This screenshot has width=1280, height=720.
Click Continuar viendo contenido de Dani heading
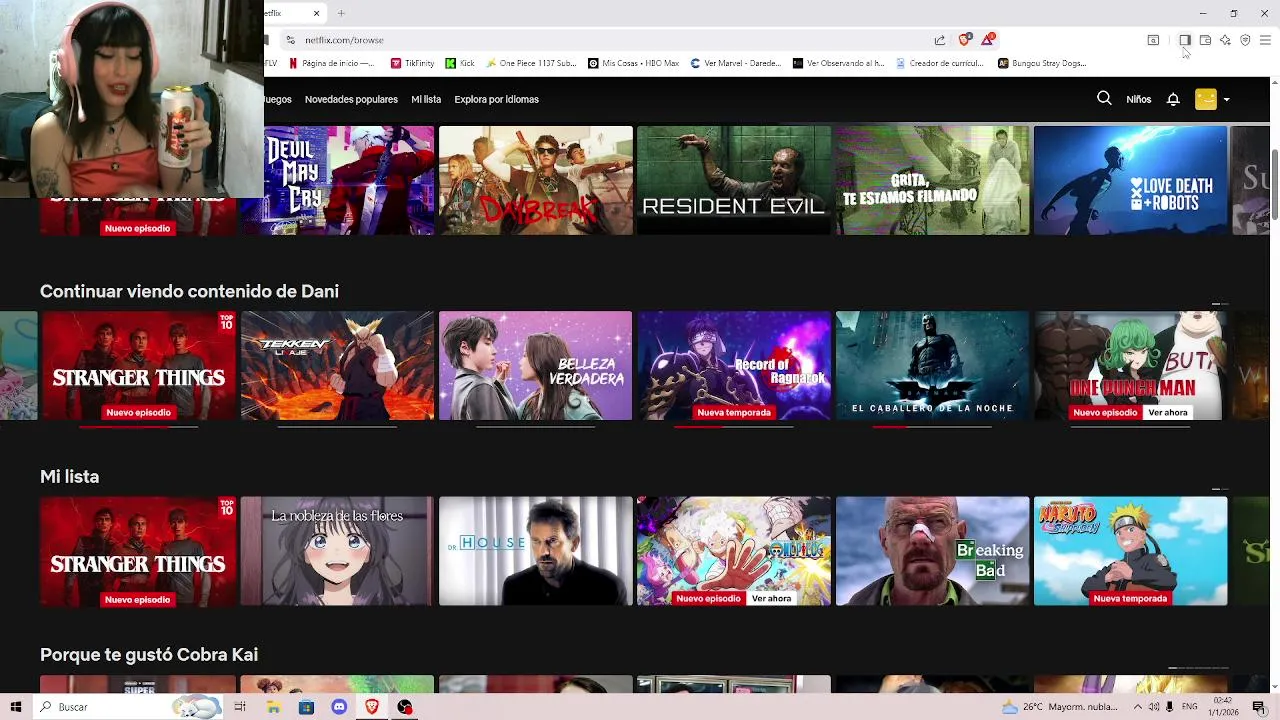[189, 291]
